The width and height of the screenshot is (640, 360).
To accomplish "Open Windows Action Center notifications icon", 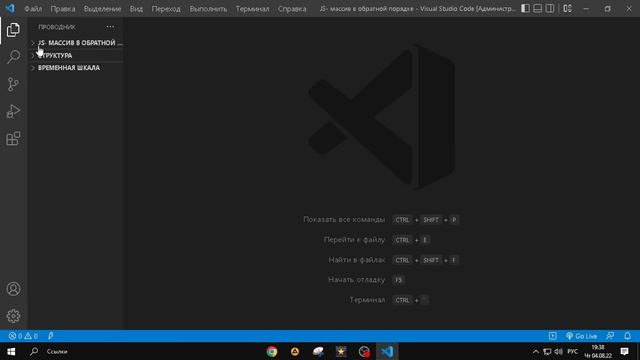I will click(624, 351).
